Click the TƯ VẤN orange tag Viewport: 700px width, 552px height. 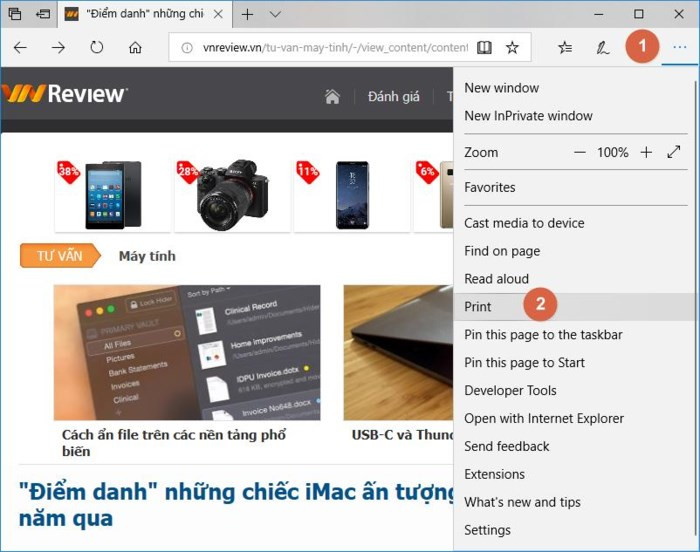click(x=59, y=256)
